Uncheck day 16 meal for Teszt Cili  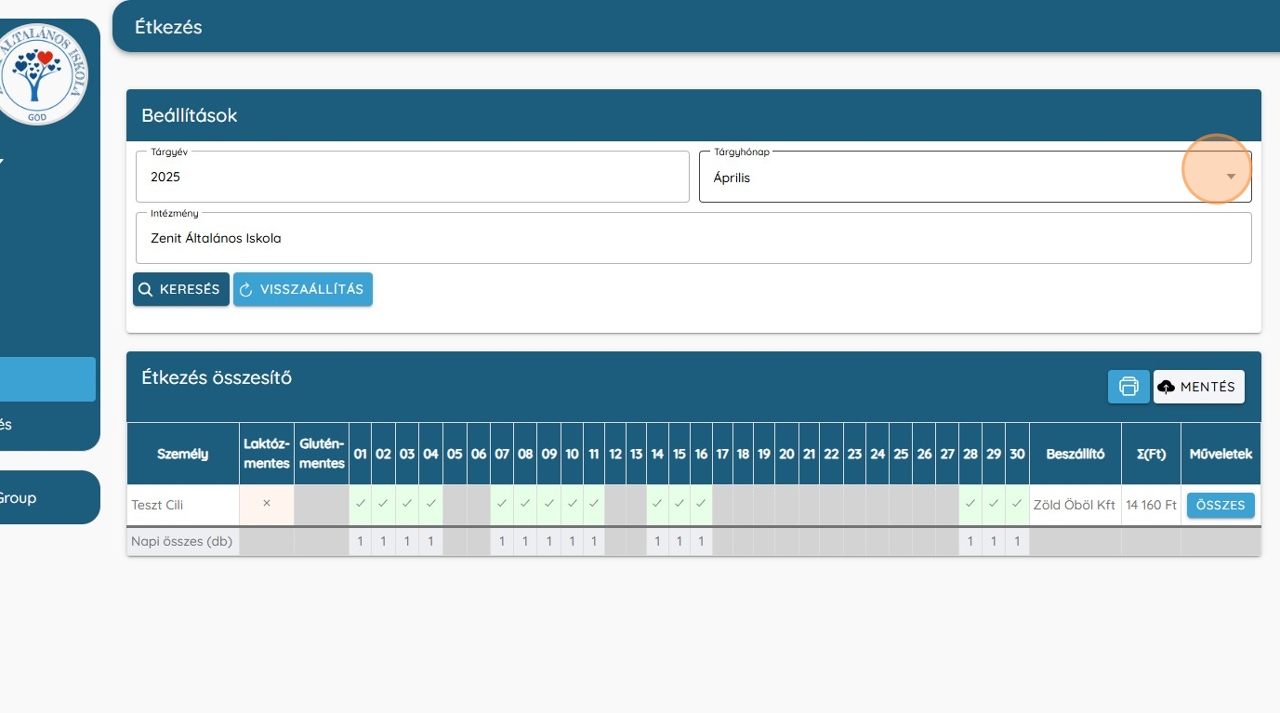701,504
